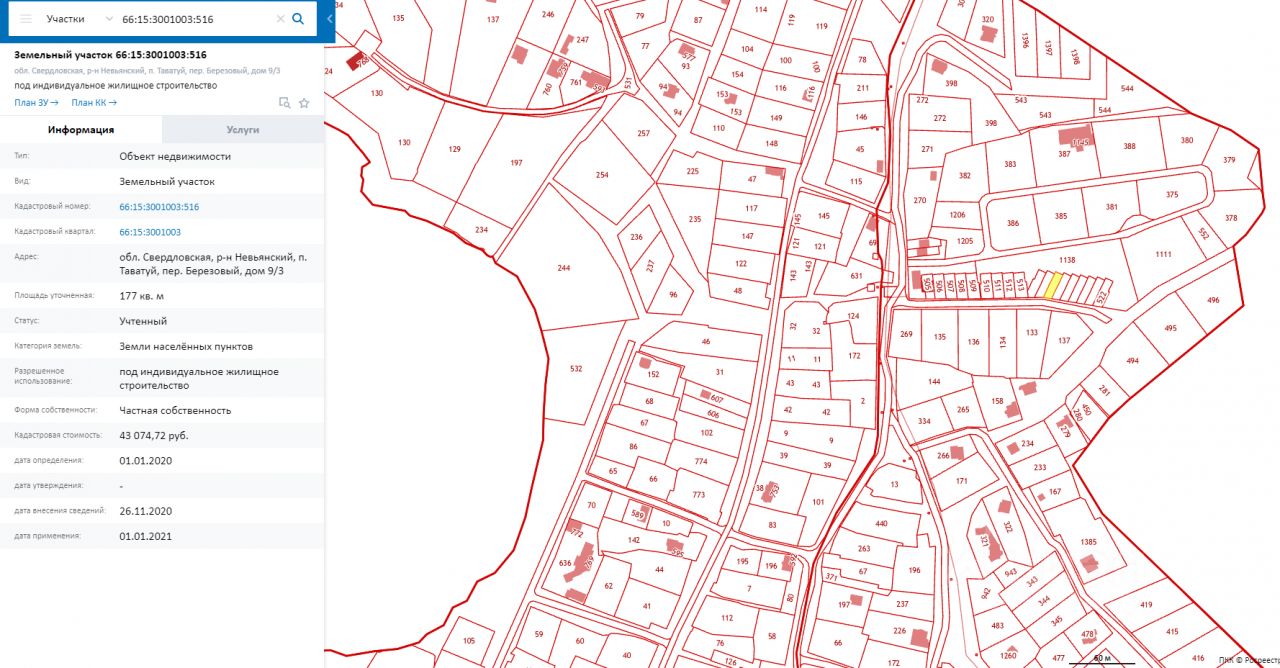Click map parcel labeled 1206
The image size is (1280, 668).
click(957, 215)
